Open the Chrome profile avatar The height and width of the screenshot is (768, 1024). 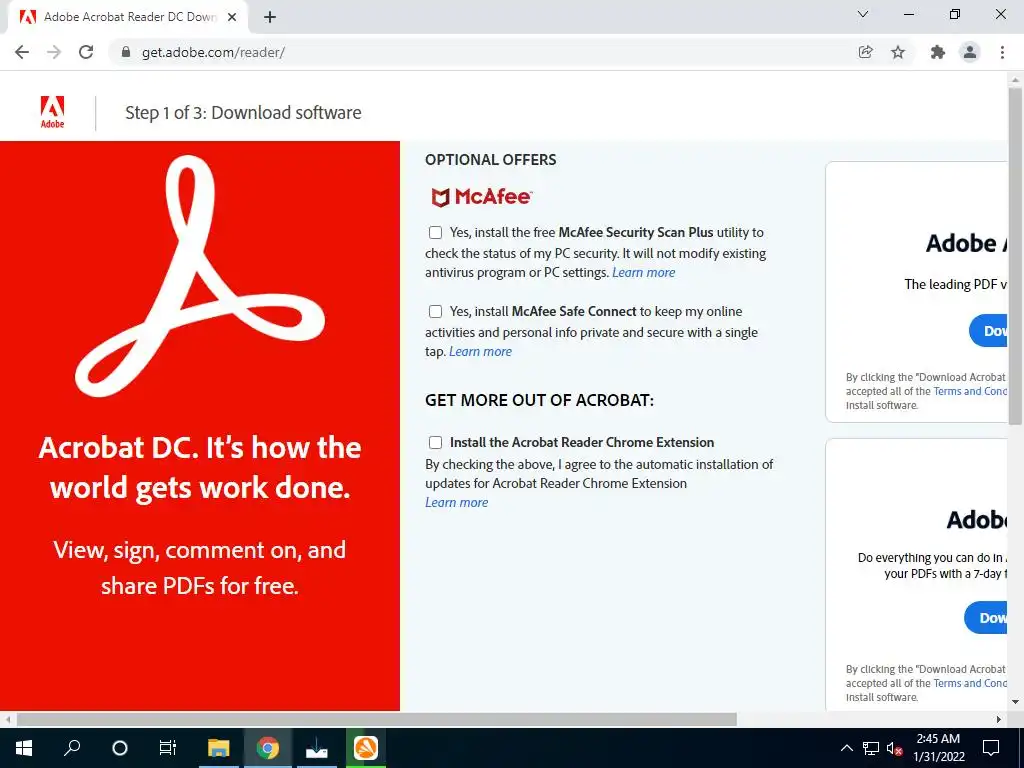[x=970, y=52]
